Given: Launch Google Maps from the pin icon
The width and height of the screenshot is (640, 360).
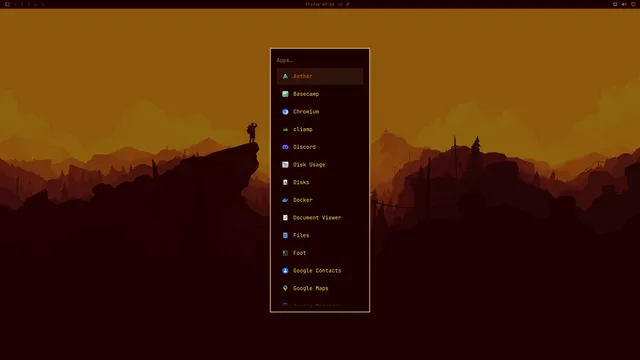Looking at the screenshot, I should 285,288.
